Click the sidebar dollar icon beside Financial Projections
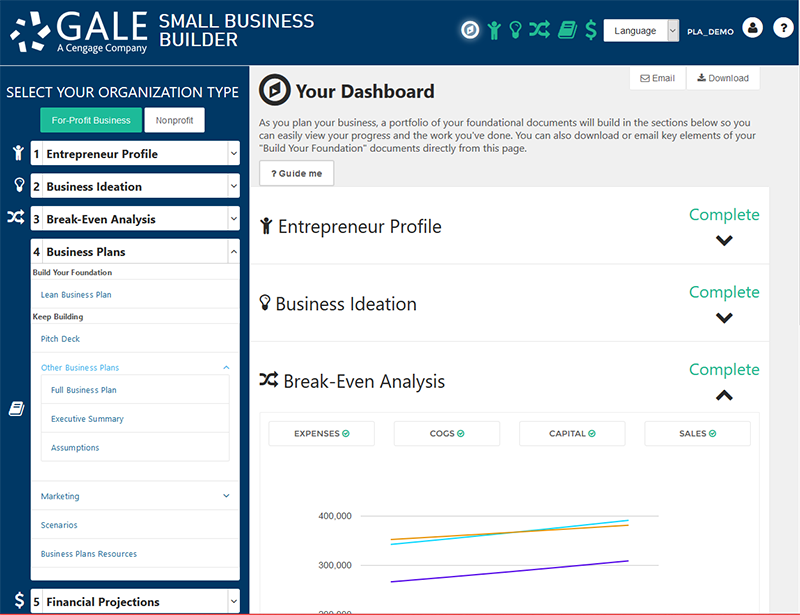This screenshot has width=800, height=615. 19,600
